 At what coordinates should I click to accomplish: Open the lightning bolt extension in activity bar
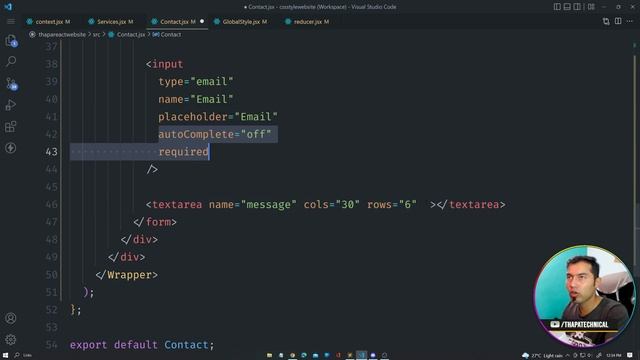click(x=11, y=148)
